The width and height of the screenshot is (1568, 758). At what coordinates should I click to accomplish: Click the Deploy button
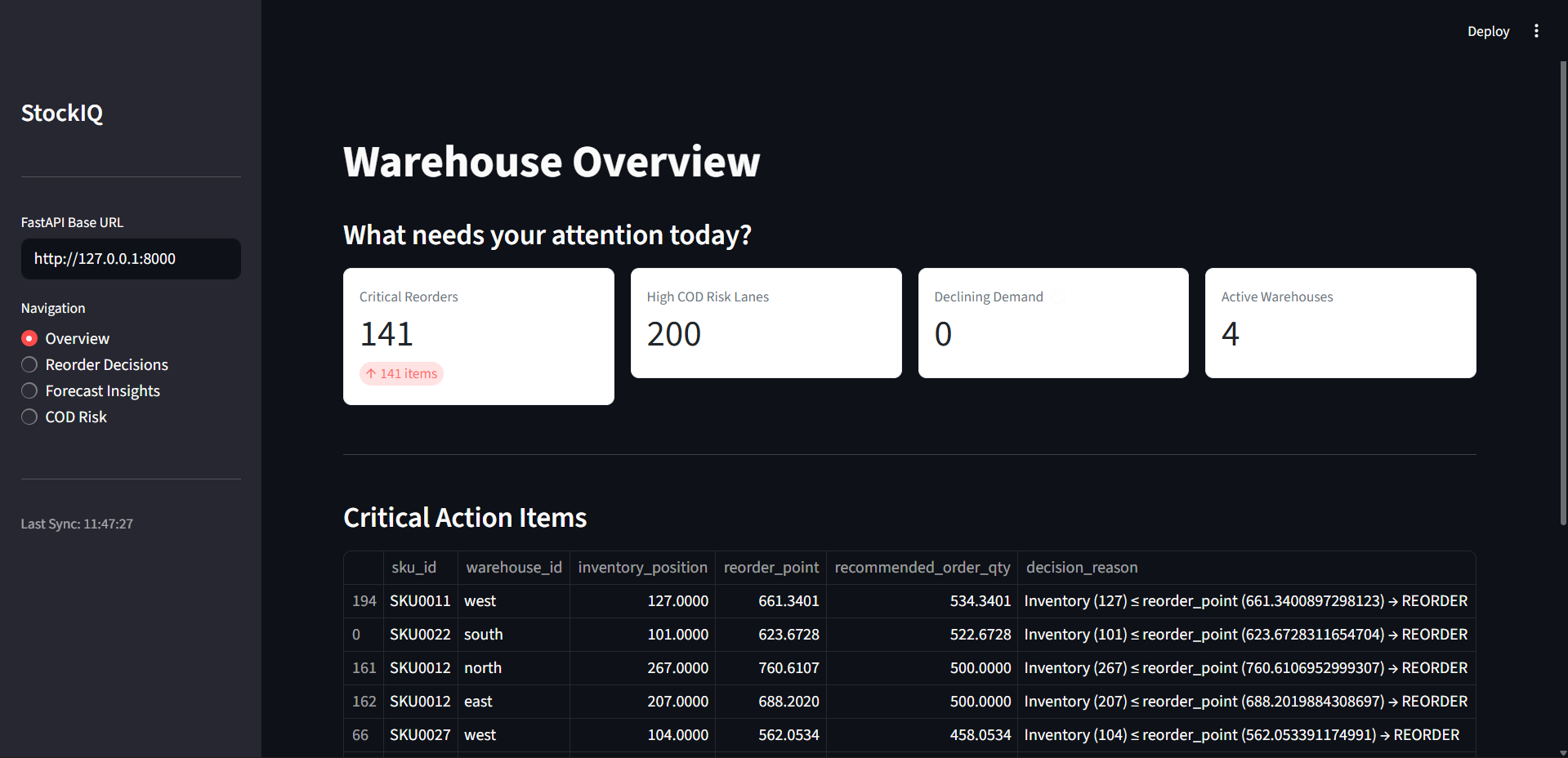[1488, 31]
